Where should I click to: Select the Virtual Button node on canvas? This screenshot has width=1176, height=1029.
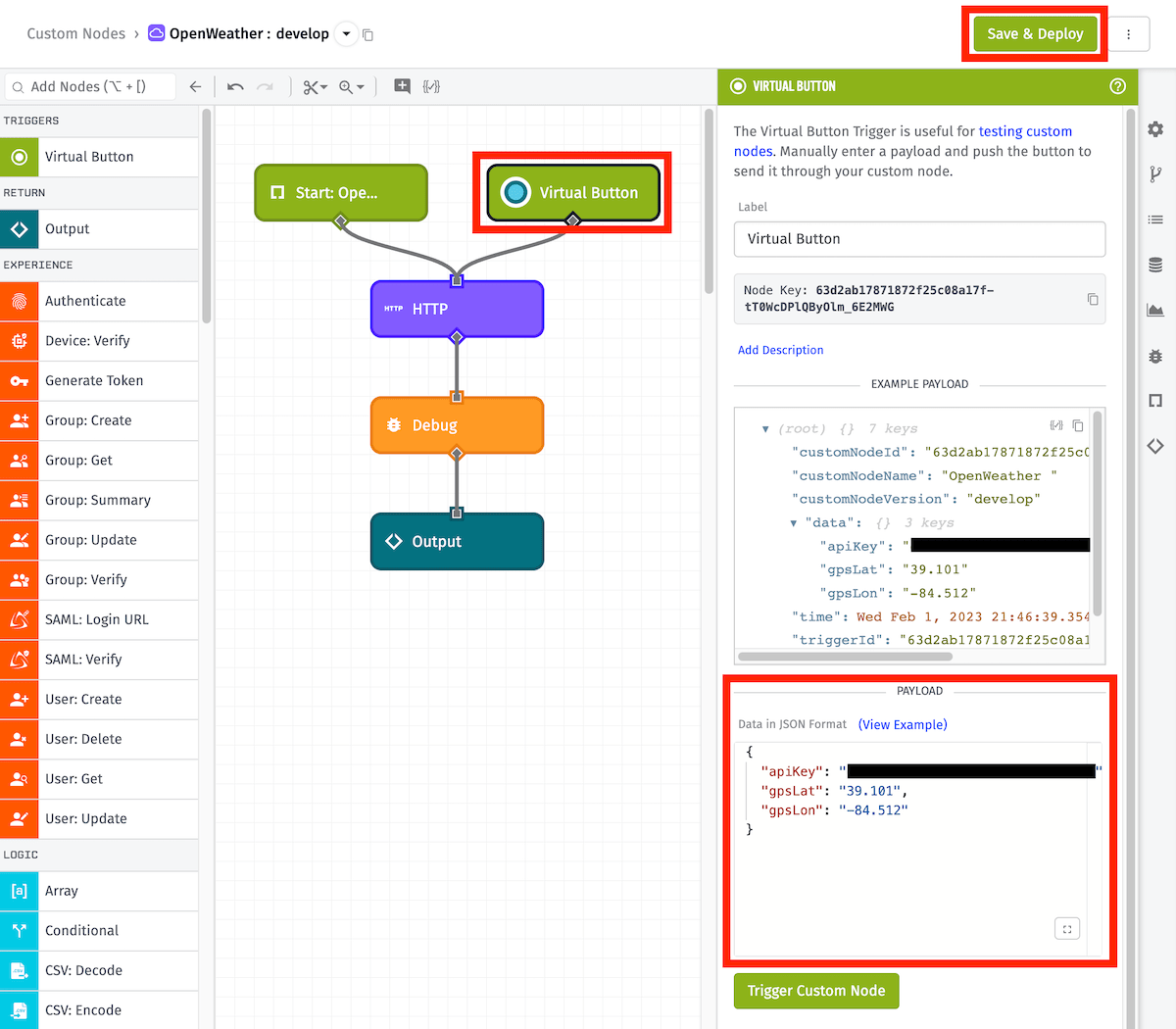573,192
